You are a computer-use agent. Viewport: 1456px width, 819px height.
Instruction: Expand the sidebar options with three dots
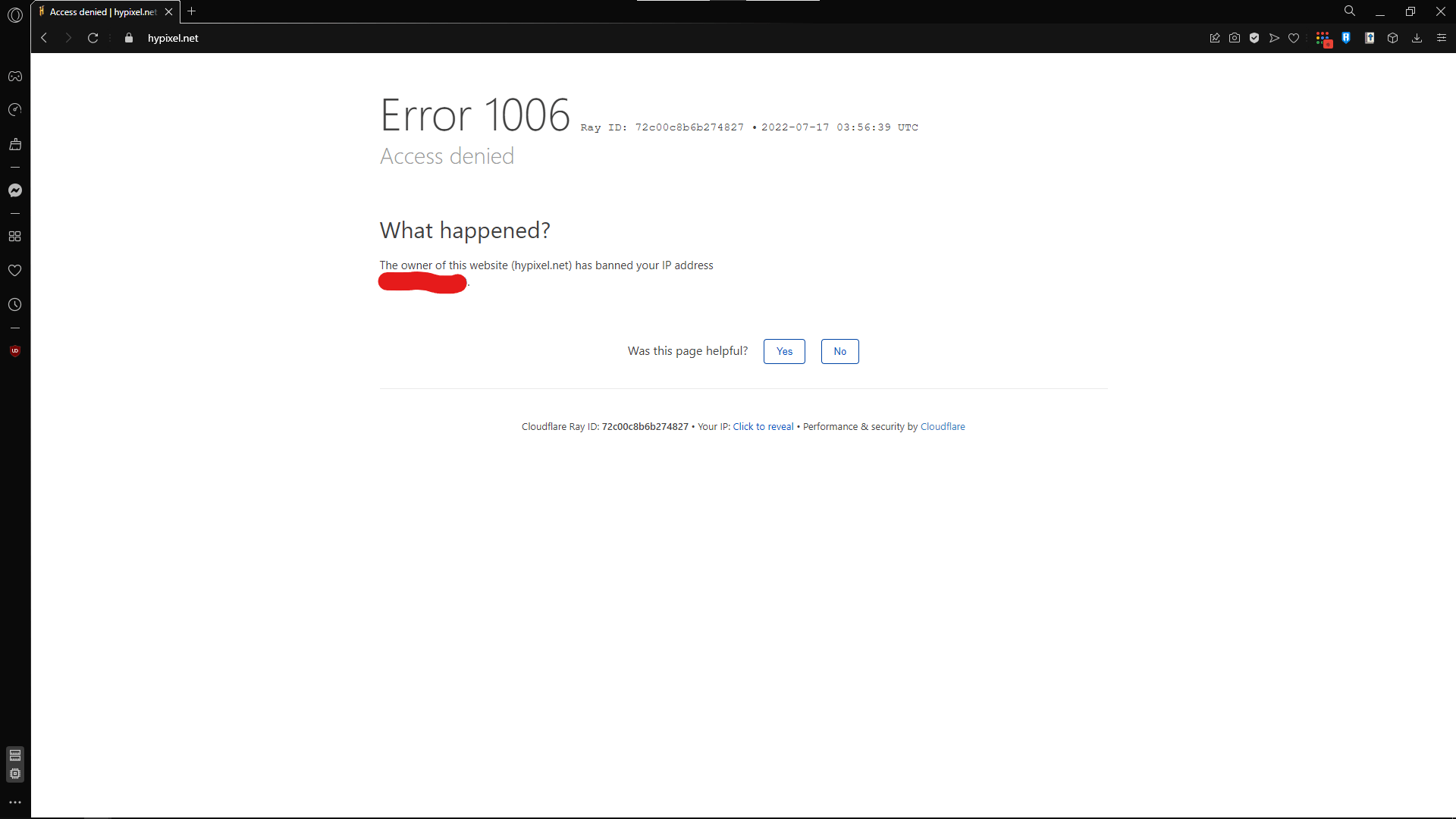point(15,802)
